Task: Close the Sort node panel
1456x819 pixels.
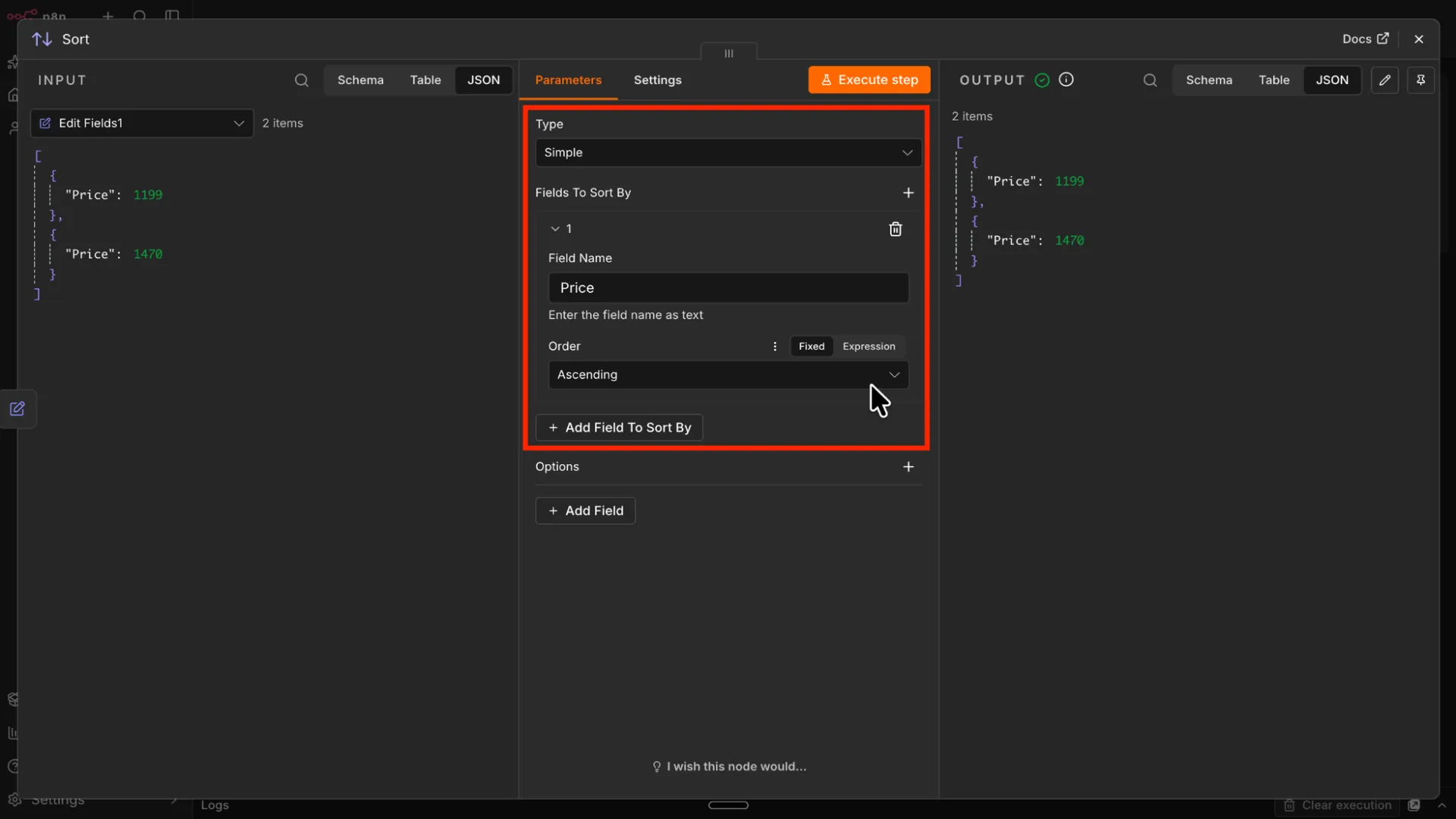Action: pos(1419,39)
